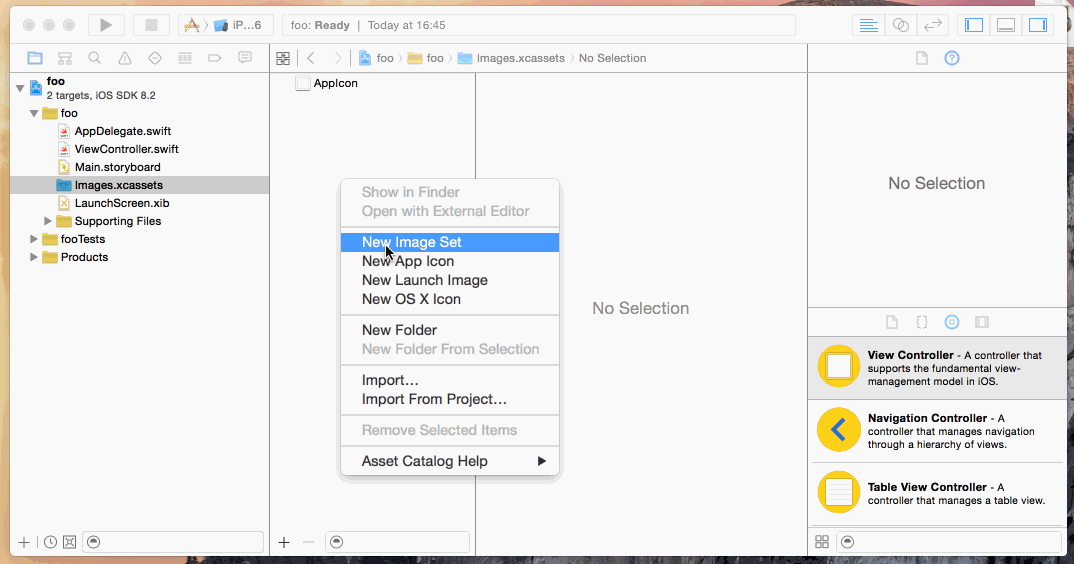Go back in editor history

311,58
